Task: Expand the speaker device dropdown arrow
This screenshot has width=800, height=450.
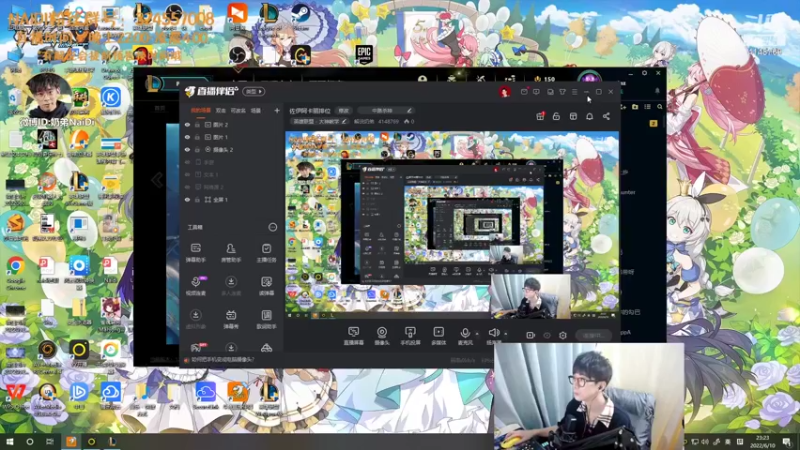Action: click(x=506, y=334)
